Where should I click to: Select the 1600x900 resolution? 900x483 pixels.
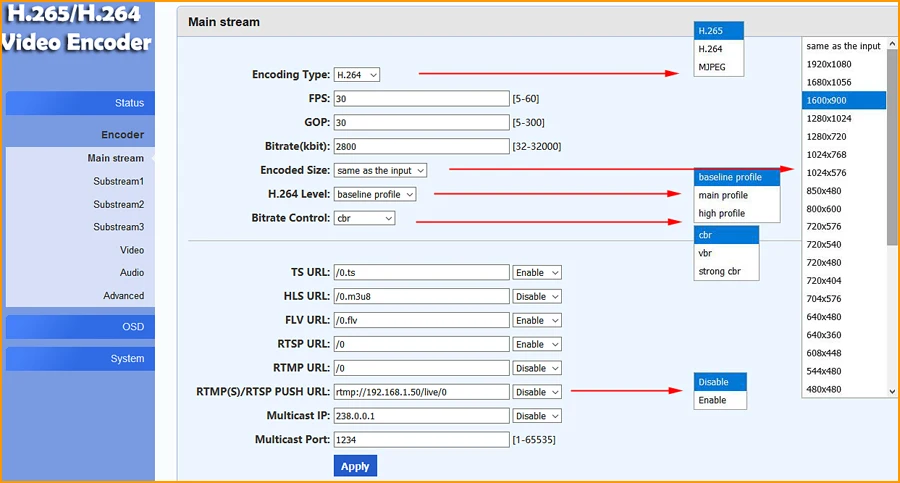click(x=844, y=101)
